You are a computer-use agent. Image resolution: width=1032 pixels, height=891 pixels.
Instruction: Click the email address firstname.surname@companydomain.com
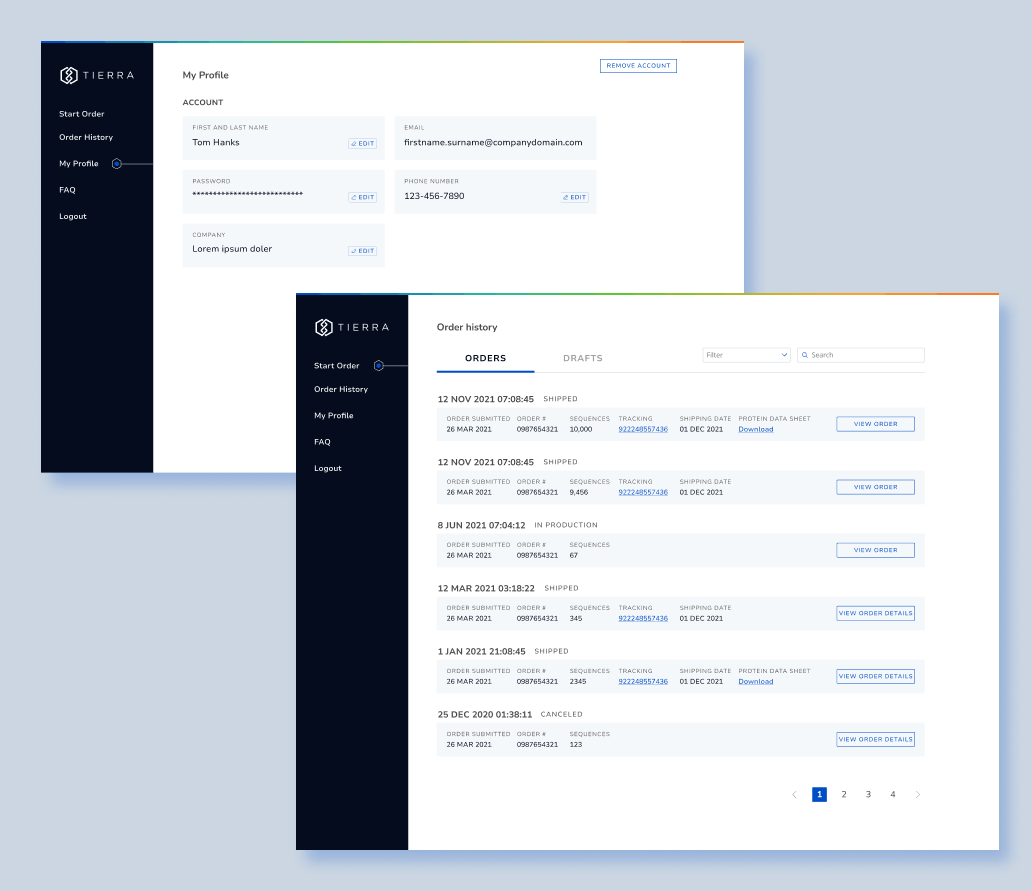(x=493, y=142)
